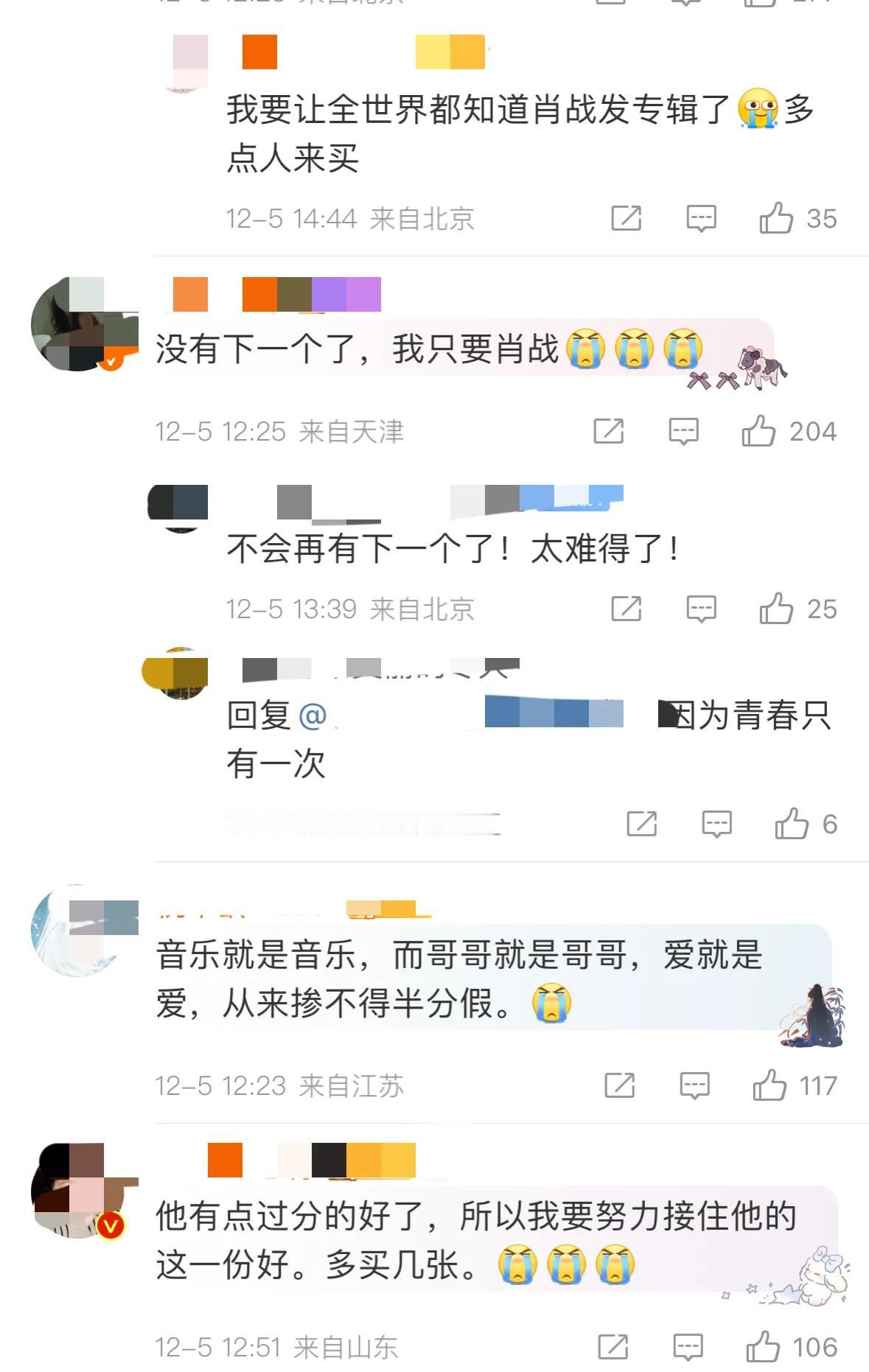This screenshot has width=869, height=1372.
Task: Share the 12-5 14:44 Beijing comment
Action: pos(627,218)
